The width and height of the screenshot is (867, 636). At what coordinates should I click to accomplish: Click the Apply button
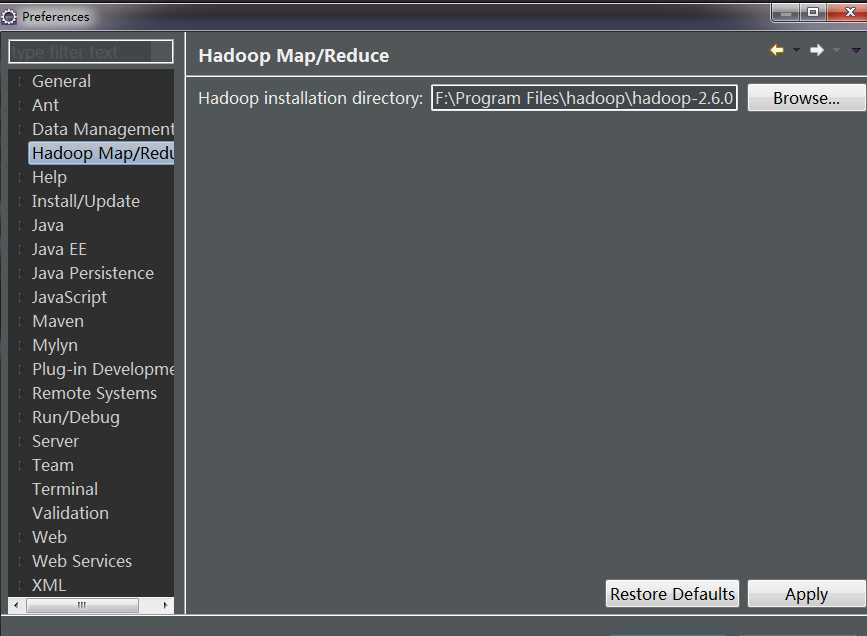[x=806, y=593]
